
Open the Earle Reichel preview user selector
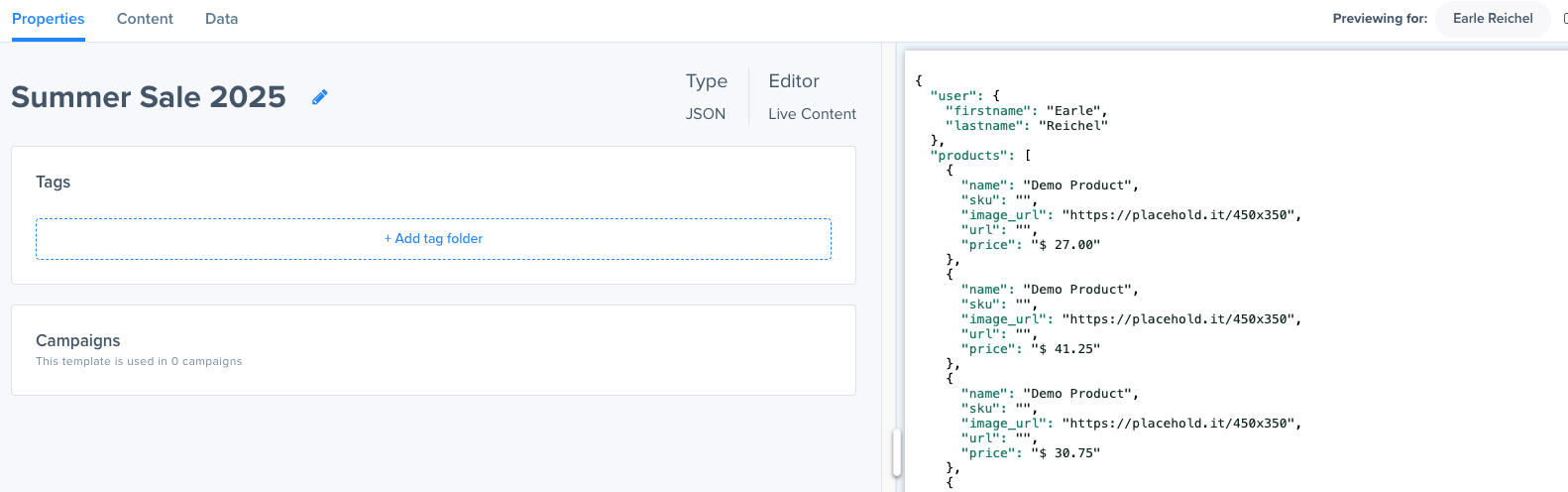pos(1492,19)
